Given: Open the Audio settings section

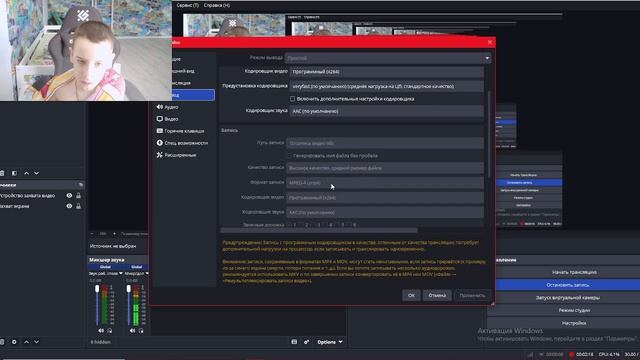Looking at the screenshot, I should 167,107.
